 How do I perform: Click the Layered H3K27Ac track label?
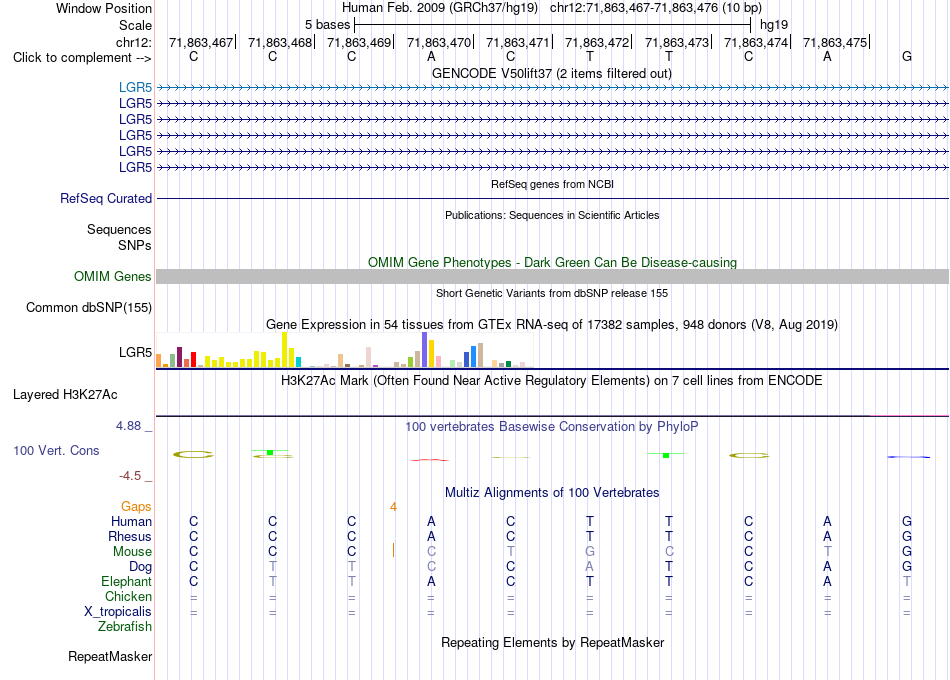click(65, 395)
